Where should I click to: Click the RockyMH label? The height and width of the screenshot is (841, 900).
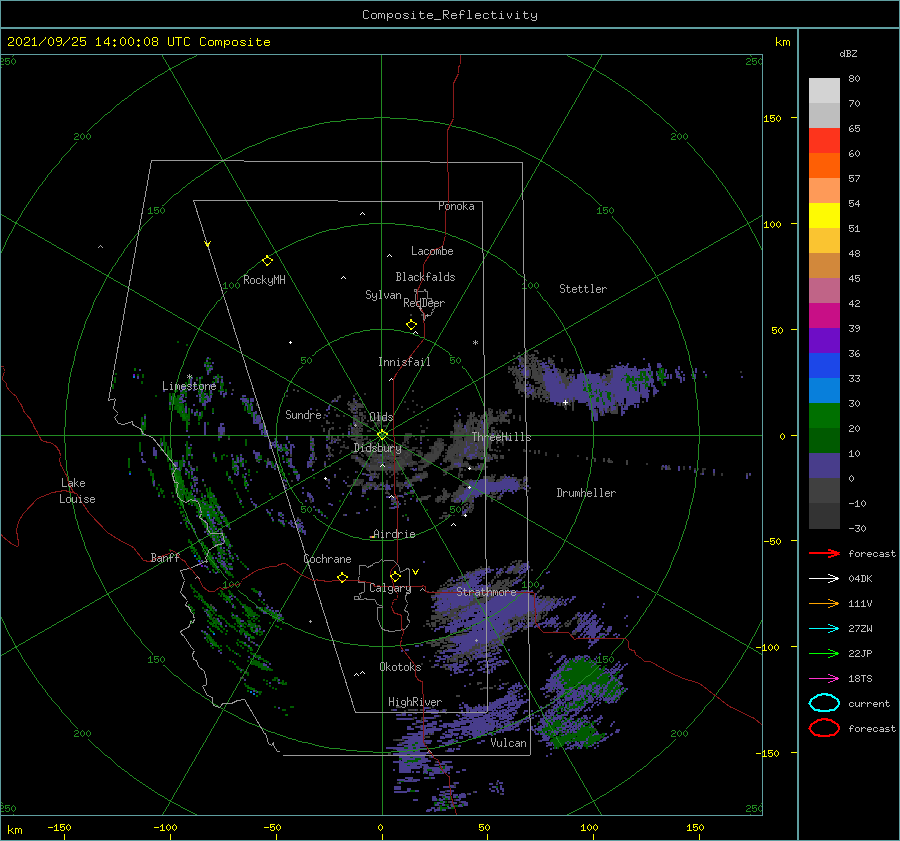pyautogui.click(x=264, y=280)
